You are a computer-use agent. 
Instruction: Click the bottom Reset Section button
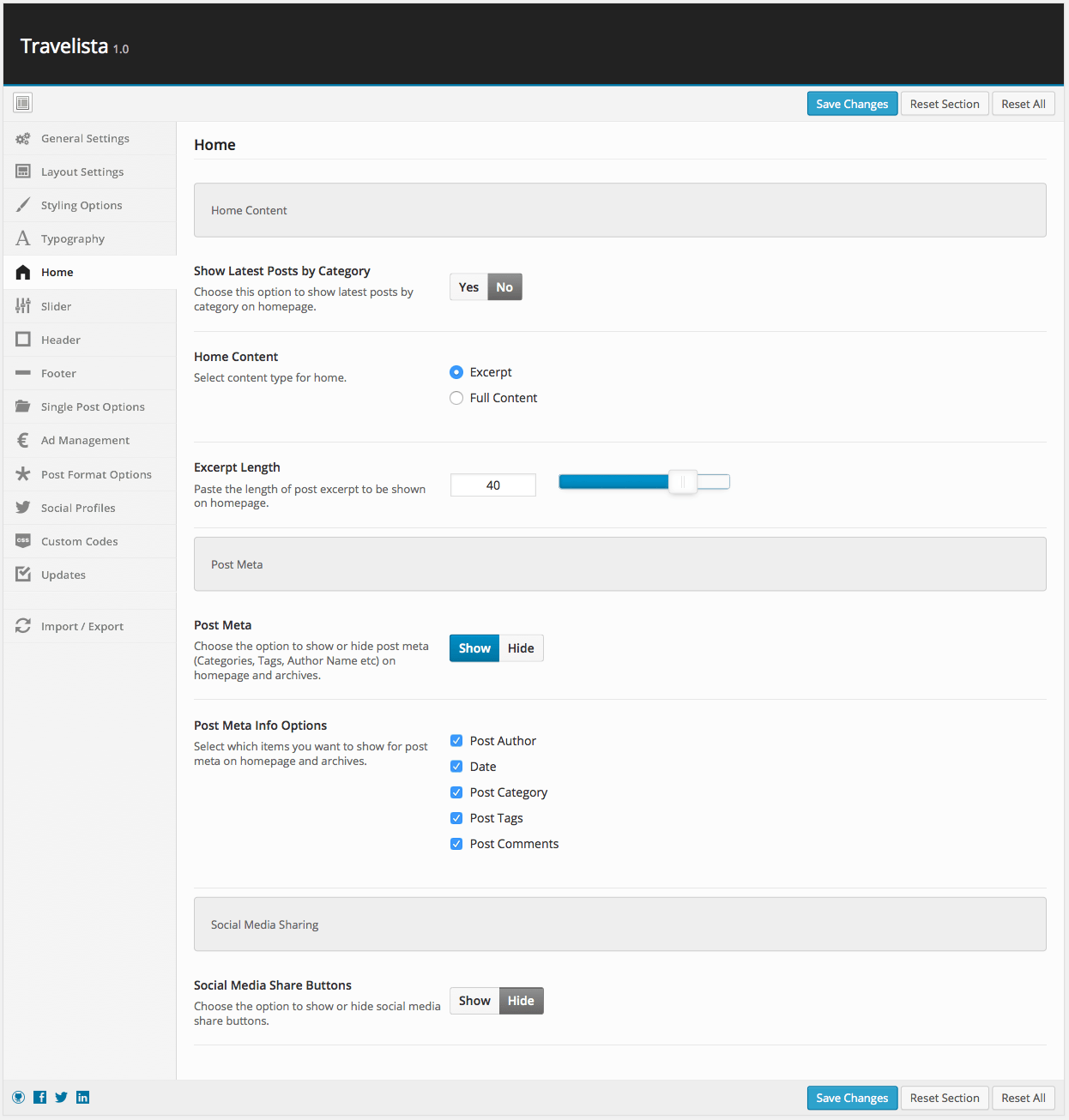(945, 1098)
